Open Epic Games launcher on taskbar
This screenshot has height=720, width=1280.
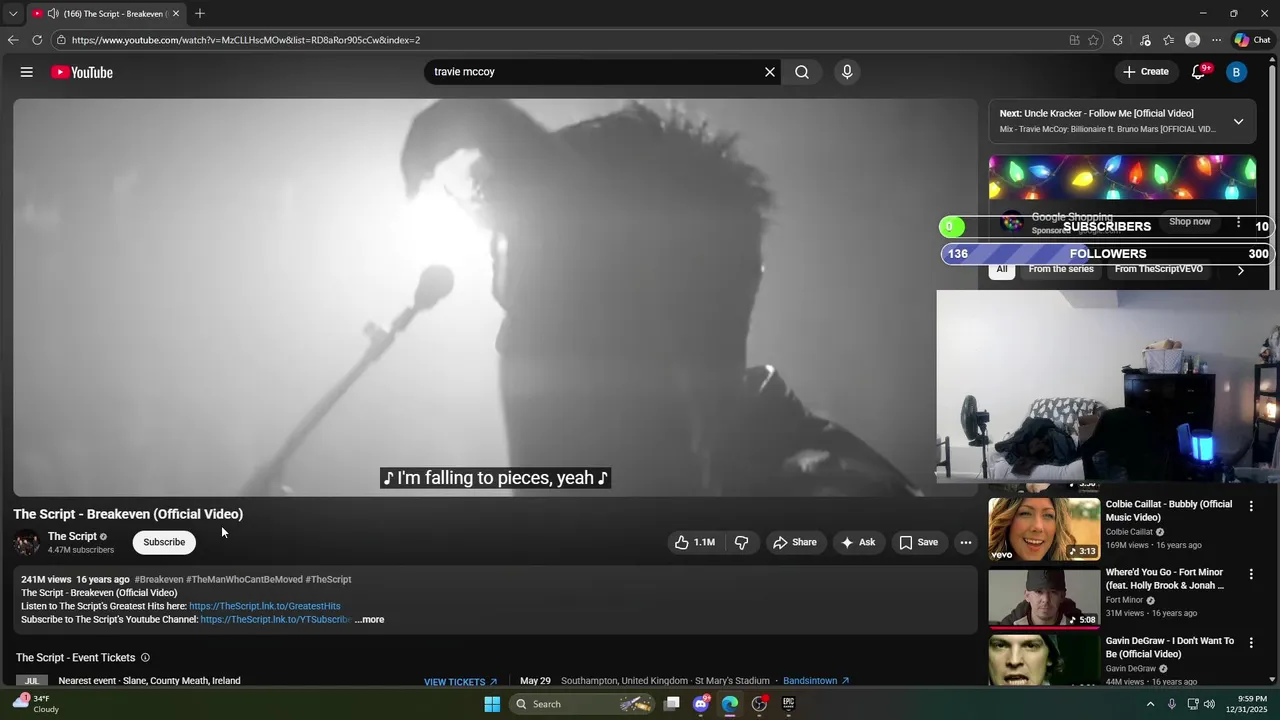788,704
